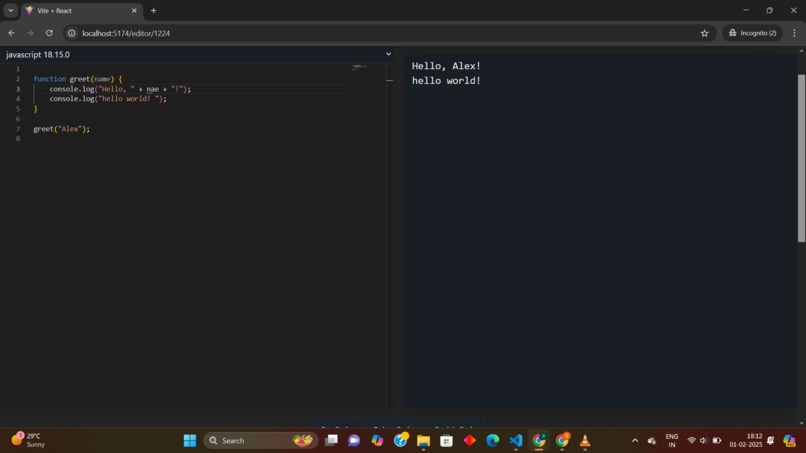
Task: Open the Incognito (2) profile button
Action: point(753,33)
